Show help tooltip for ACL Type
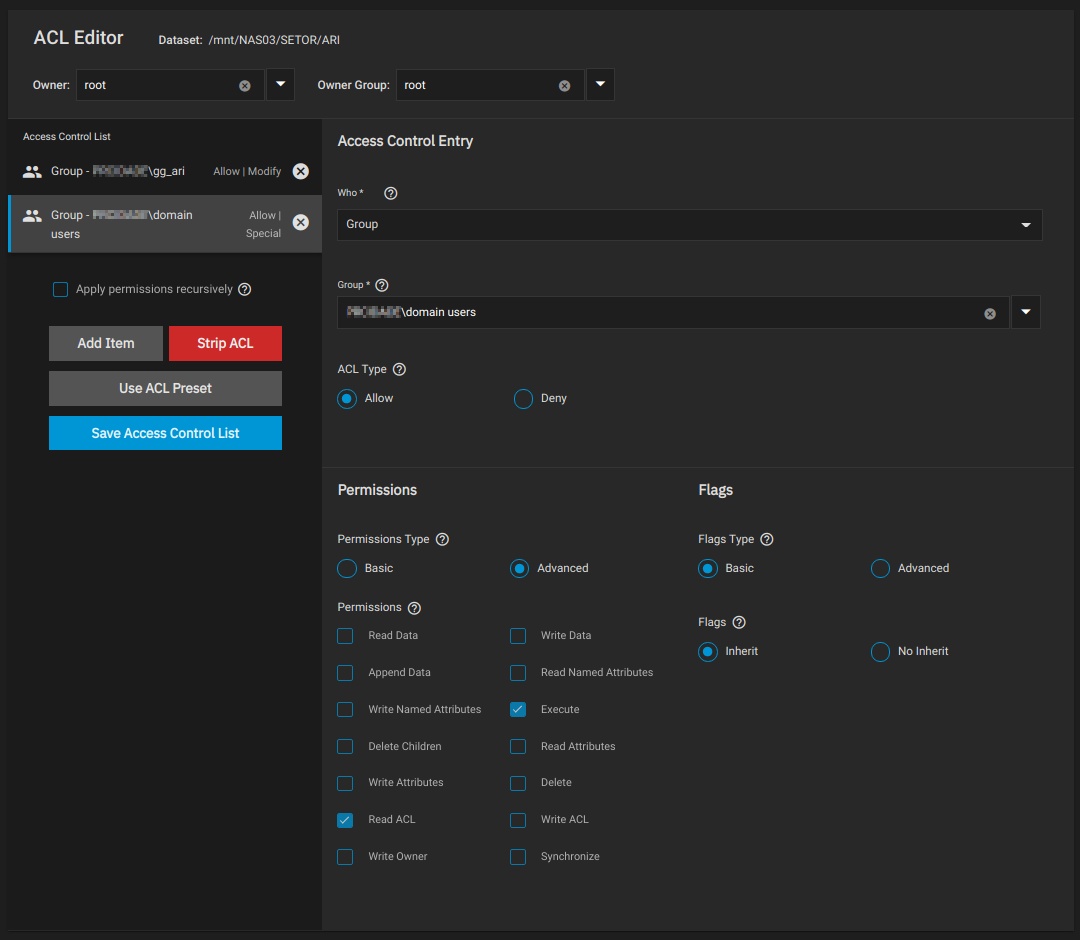1080x940 pixels. (399, 369)
